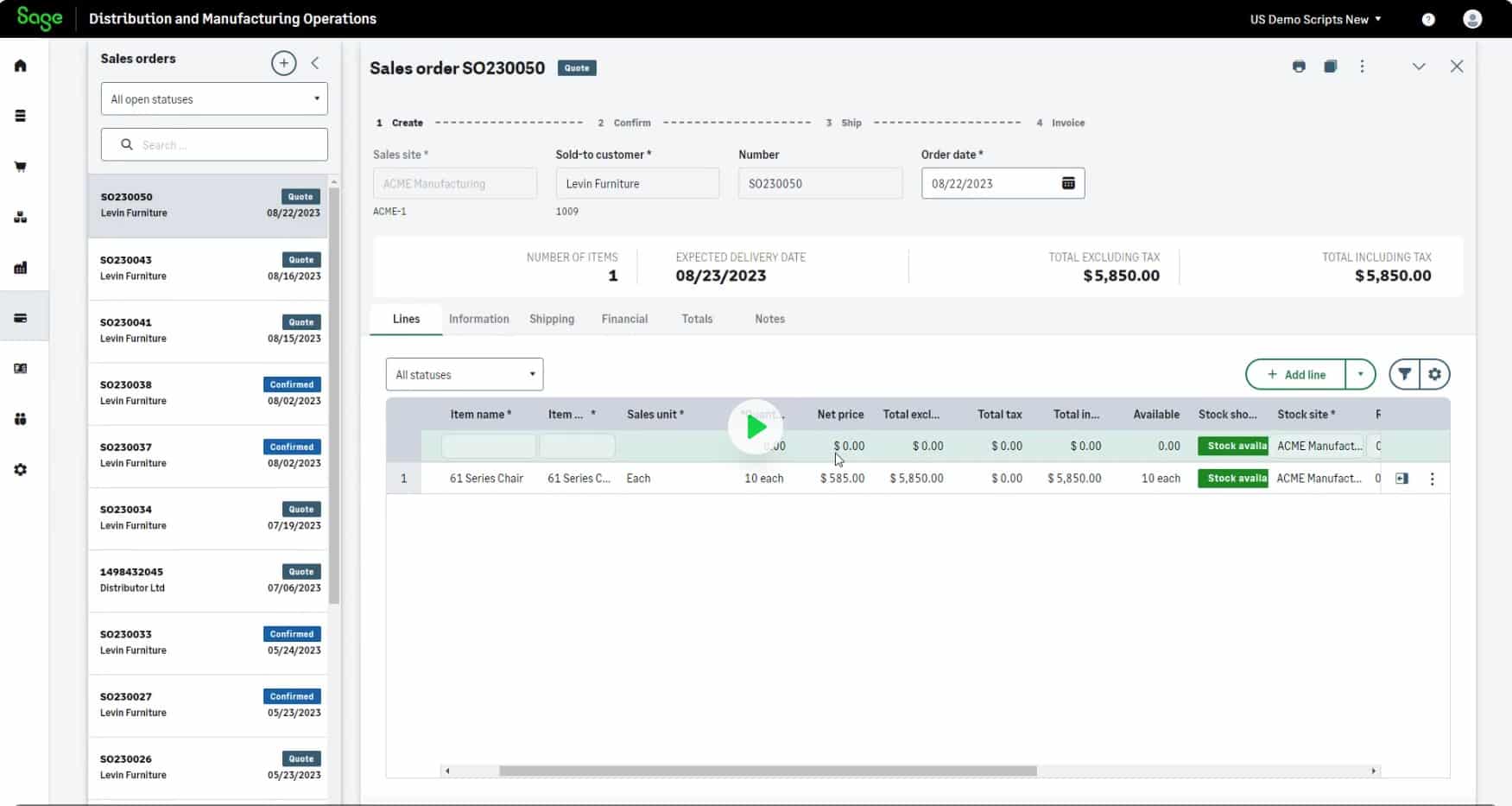Switch to the Information tab
The image size is (1512, 806).
coord(479,319)
